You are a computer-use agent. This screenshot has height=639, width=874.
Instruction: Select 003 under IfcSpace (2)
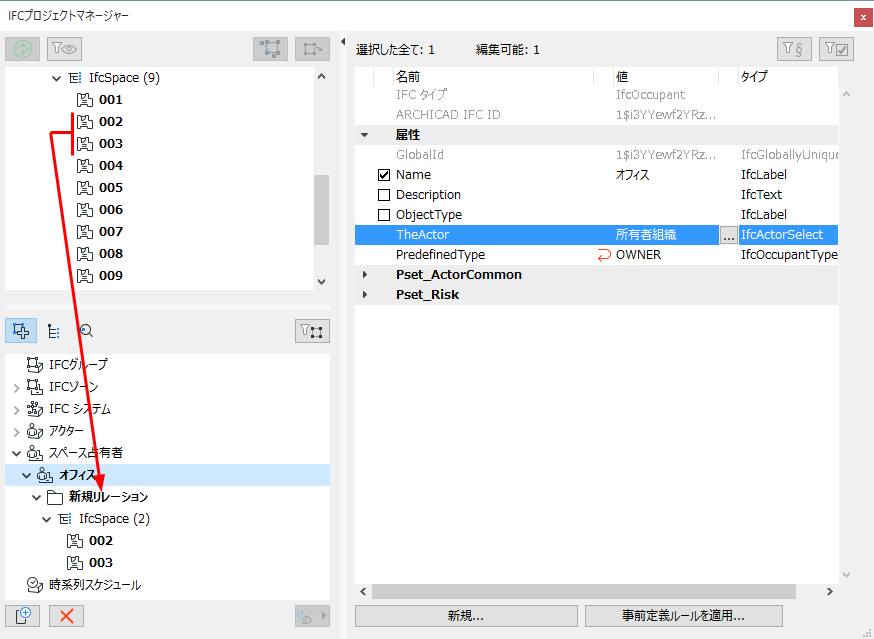(x=101, y=563)
